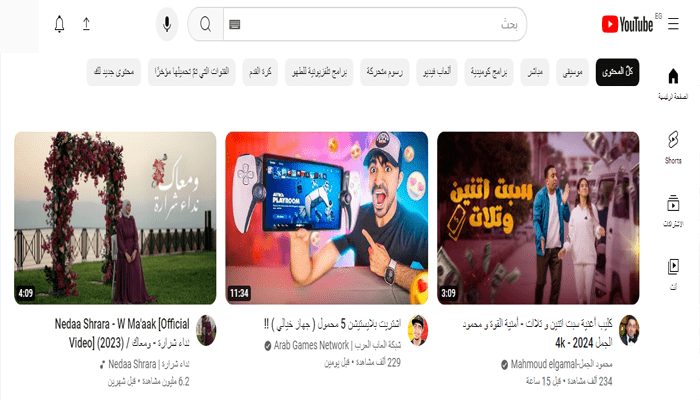Select the برامج تلفزيونية للطهي chip

pyautogui.click(x=319, y=72)
